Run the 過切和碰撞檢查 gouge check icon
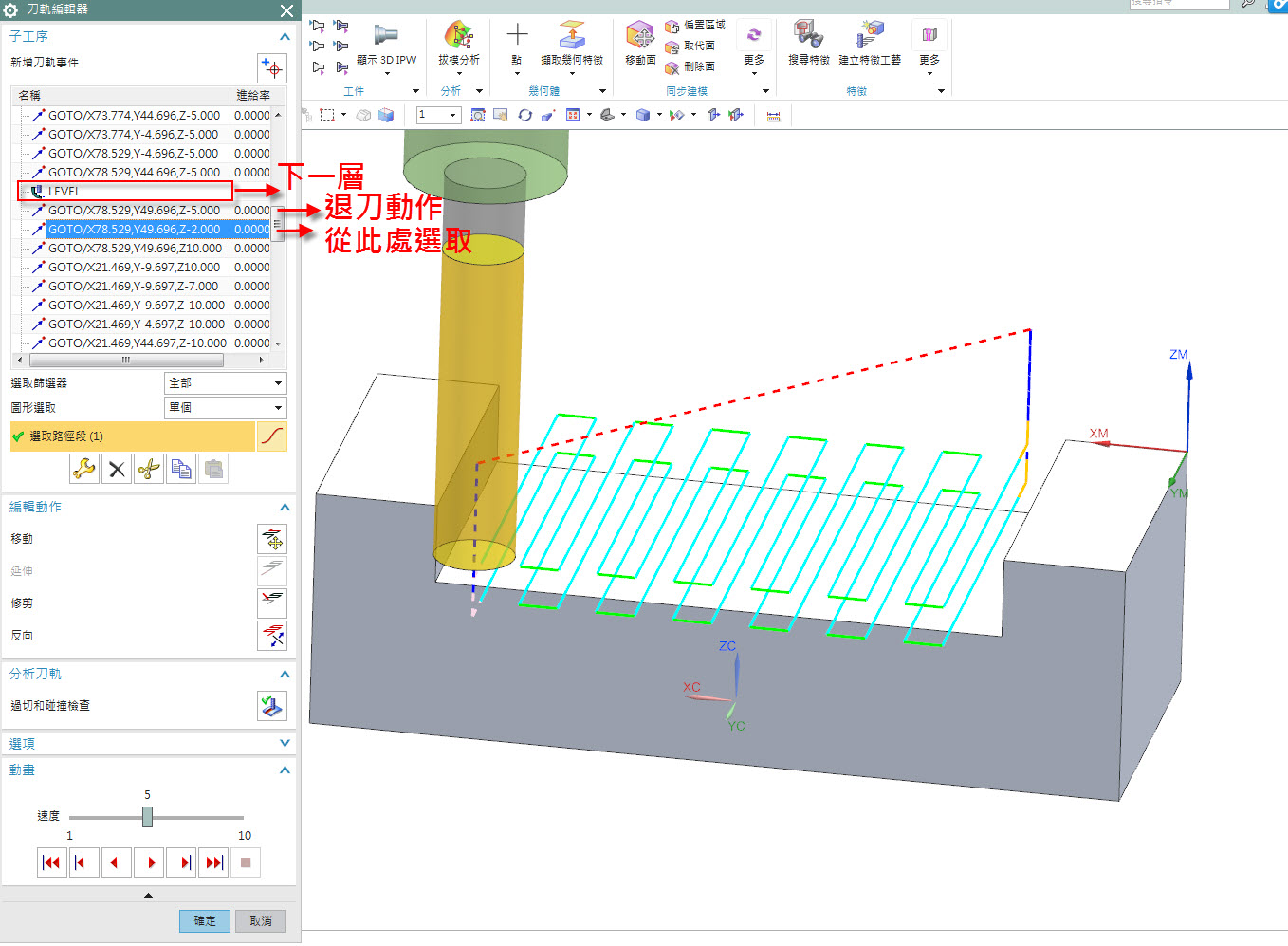1288x946 pixels. click(272, 705)
